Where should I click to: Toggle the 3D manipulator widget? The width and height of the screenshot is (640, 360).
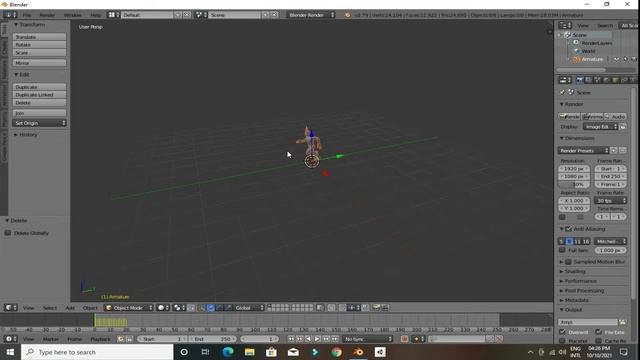[202, 308]
